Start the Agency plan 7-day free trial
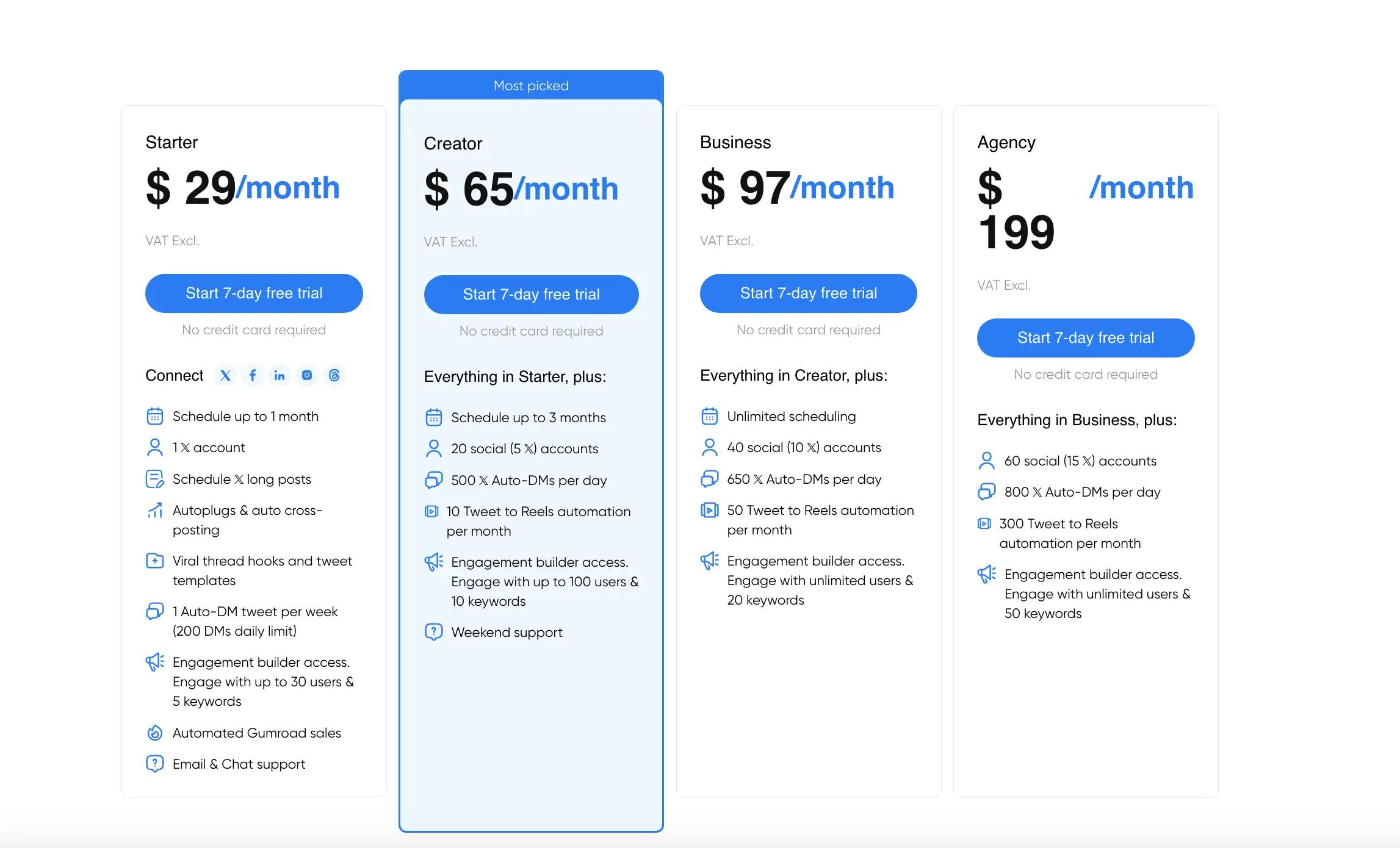 click(x=1085, y=338)
